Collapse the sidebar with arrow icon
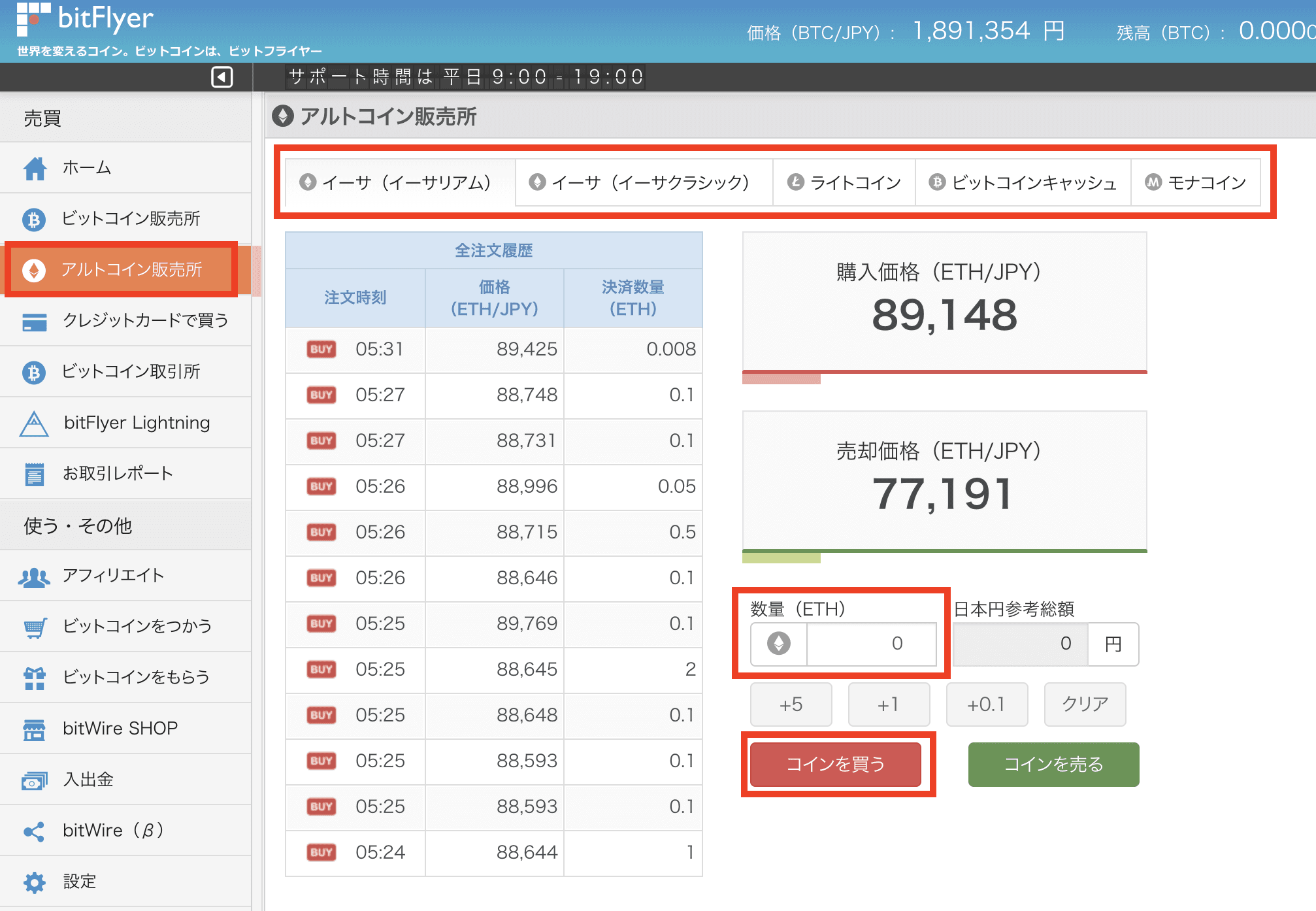 [222, 77]
